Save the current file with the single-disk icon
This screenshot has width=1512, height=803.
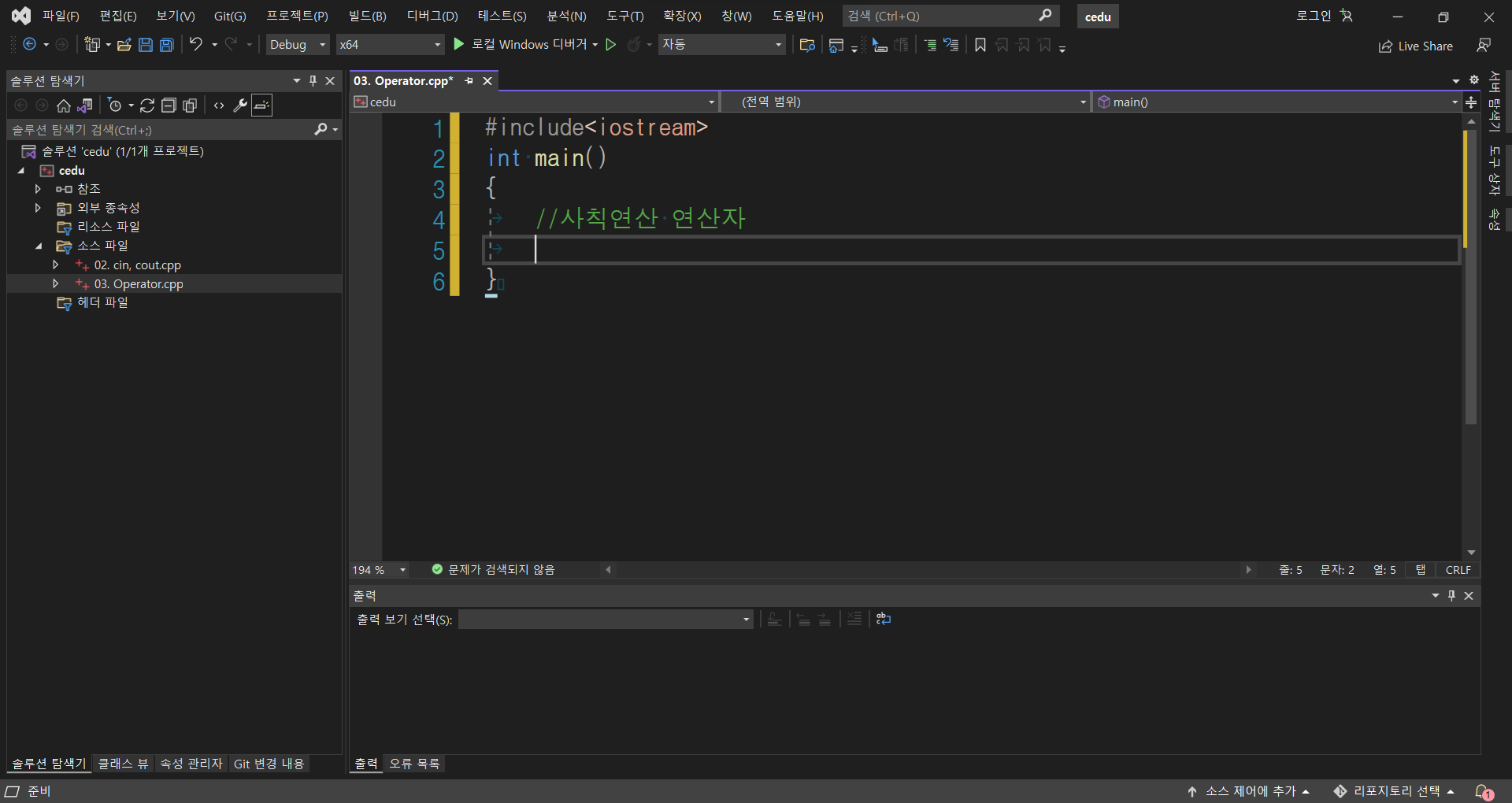(x=146, y=45)
